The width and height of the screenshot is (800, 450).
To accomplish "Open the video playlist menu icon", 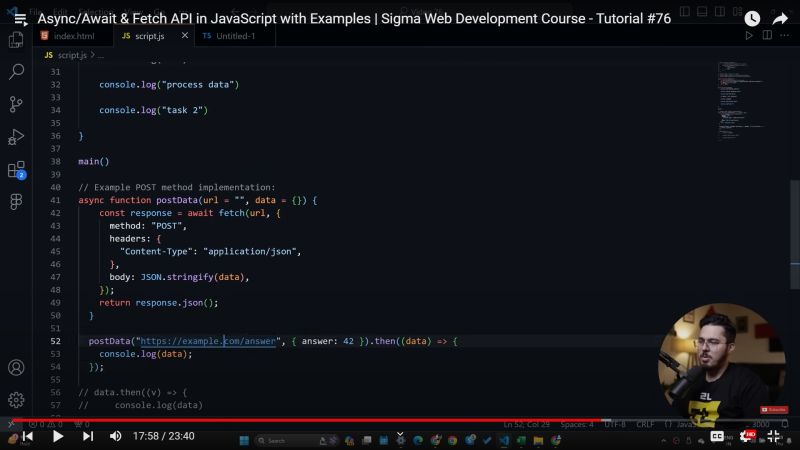I will [19, 18].
